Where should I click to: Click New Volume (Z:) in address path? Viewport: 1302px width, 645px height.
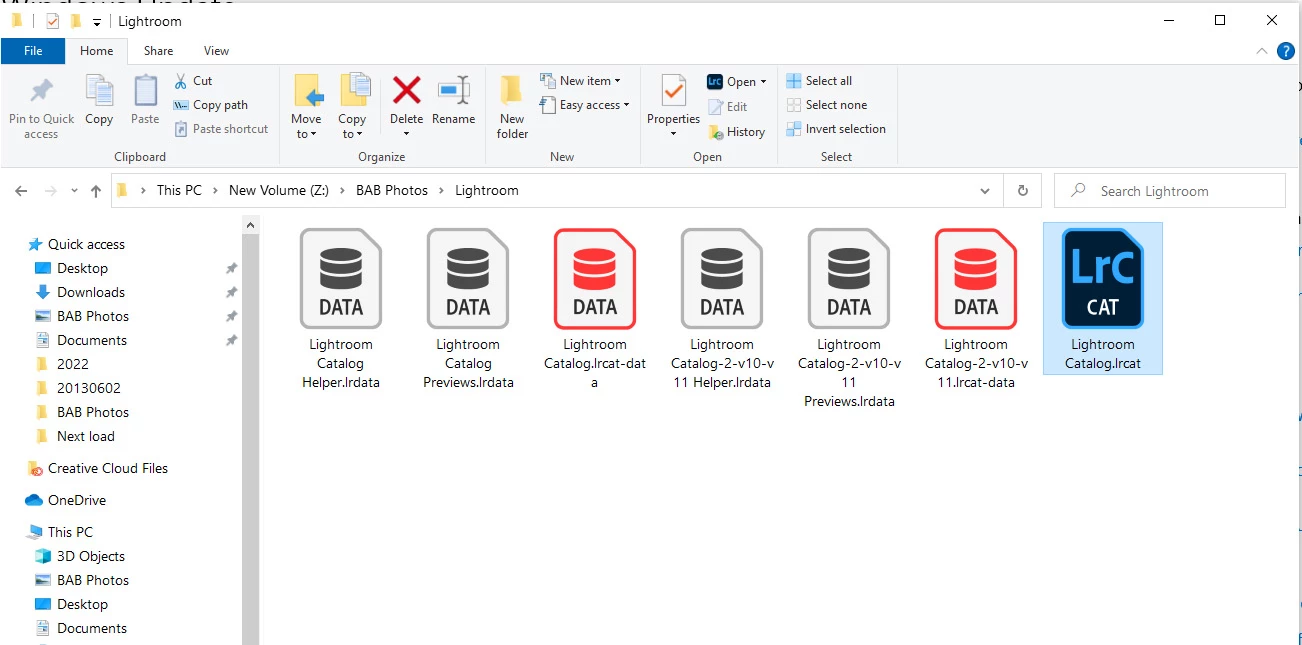click(x=280, y=190)
